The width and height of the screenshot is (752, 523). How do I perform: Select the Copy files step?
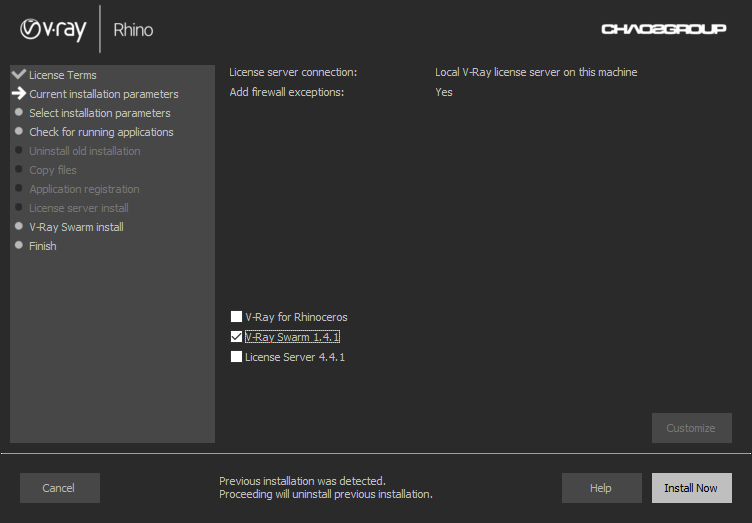pyautogui.click(x=53, y=170)
